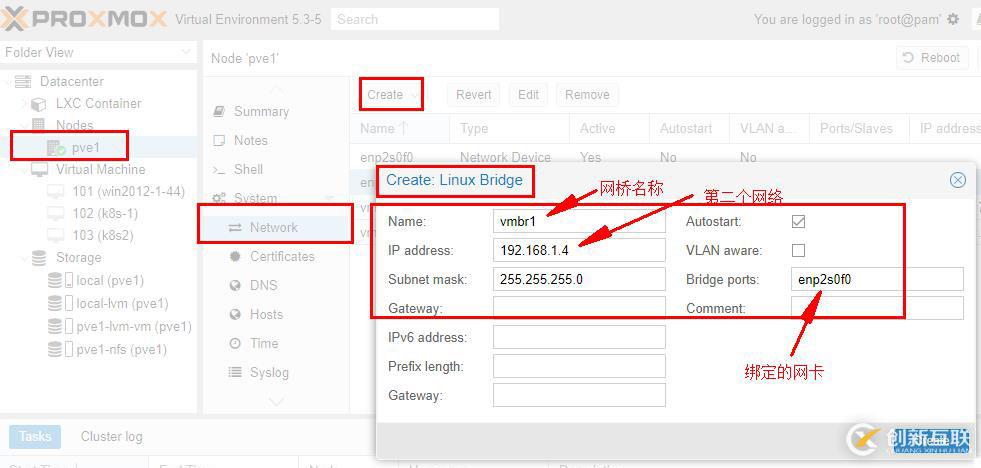Click the Hosts globe icon
981x468 pixels.
point(235,314)
